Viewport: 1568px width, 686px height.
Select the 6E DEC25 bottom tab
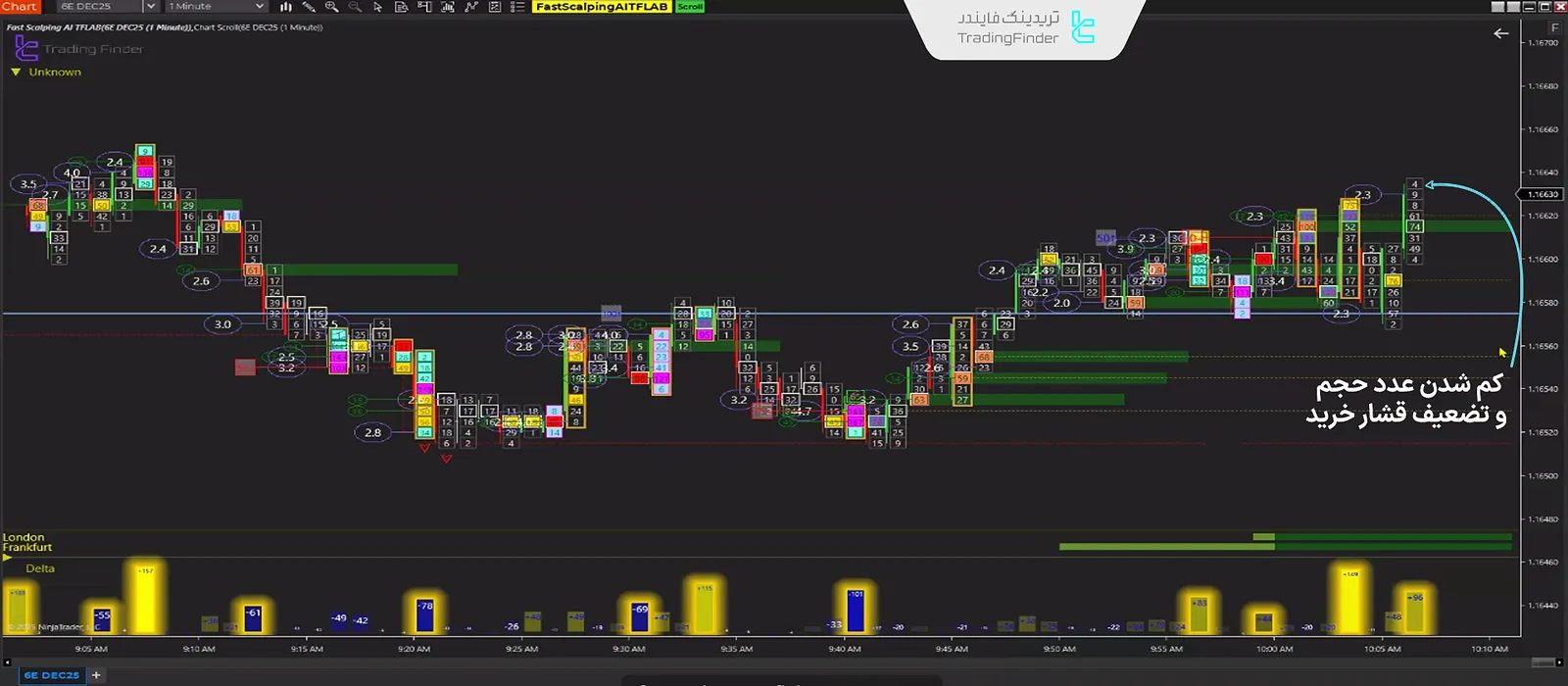pos(51,675)
